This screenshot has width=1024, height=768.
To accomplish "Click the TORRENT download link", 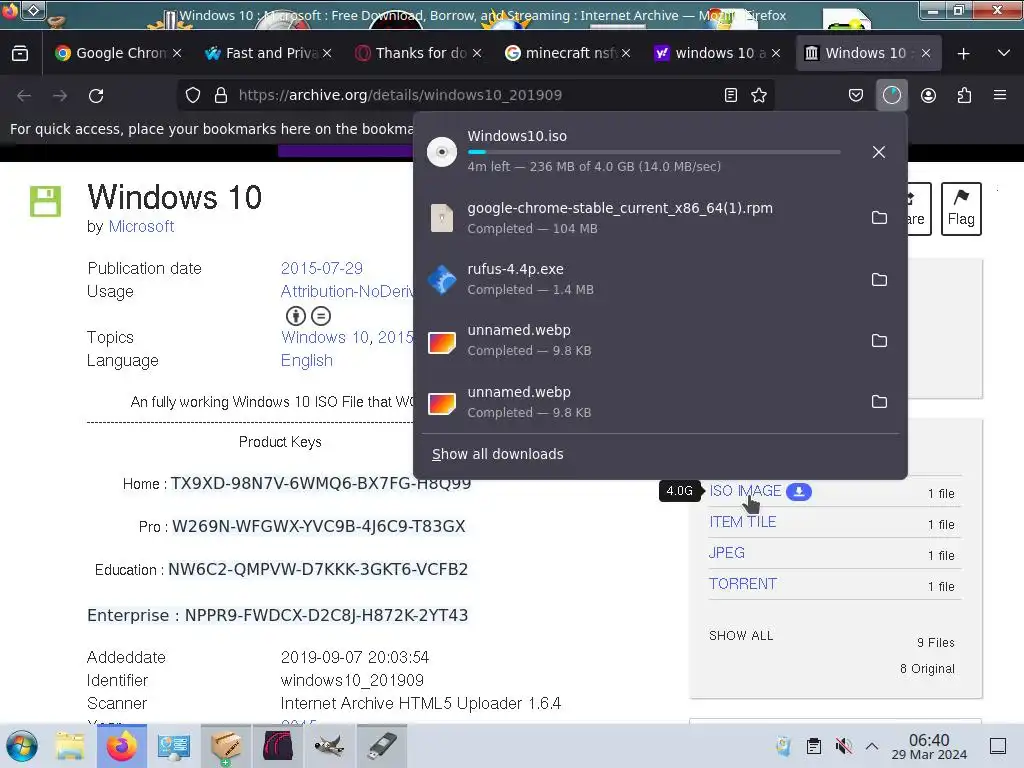I will tap(743, 584).
